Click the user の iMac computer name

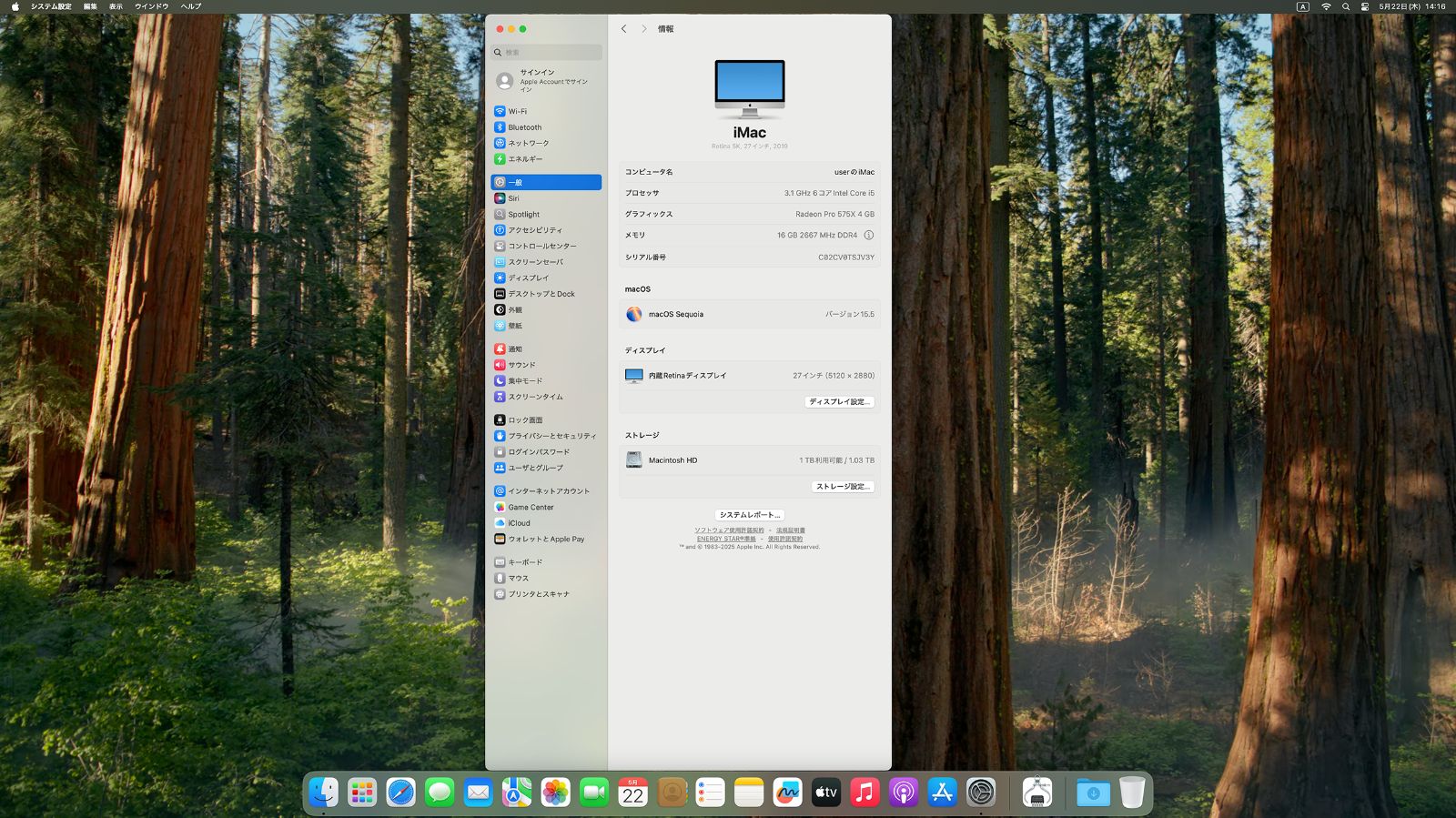tap(854, 172)
